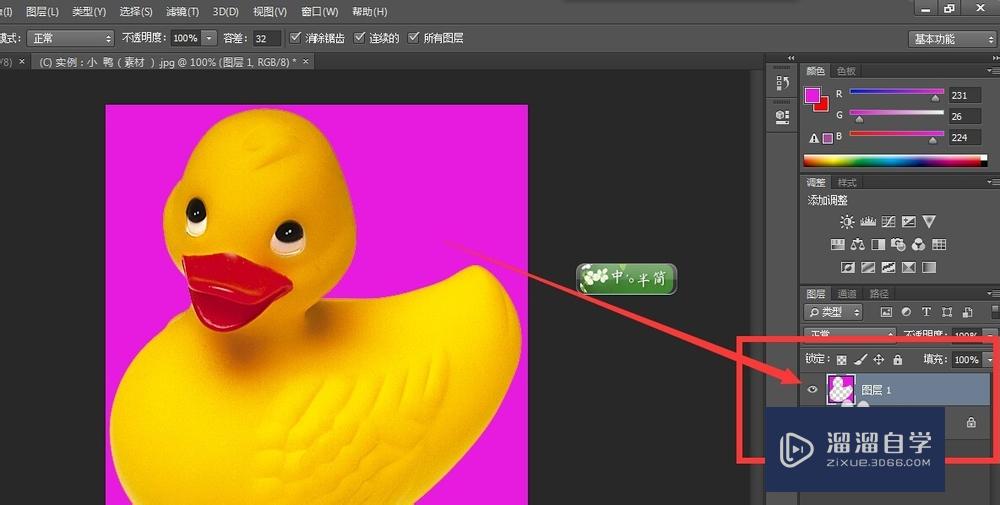The width and height of the screenshot is (1000, 505).
Task: Click the 容差 tolerance field showing 32
Action: (267, 38)
